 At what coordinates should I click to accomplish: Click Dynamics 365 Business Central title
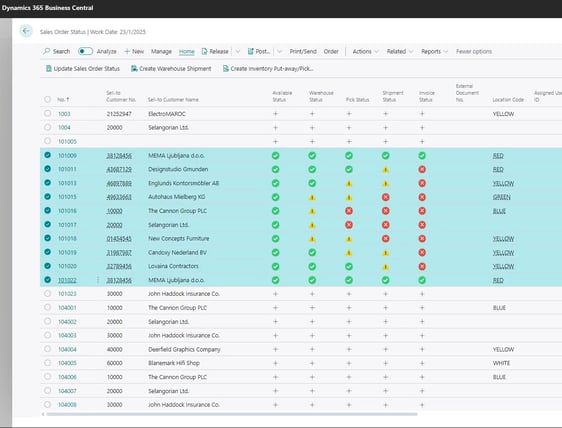point(48,8)
